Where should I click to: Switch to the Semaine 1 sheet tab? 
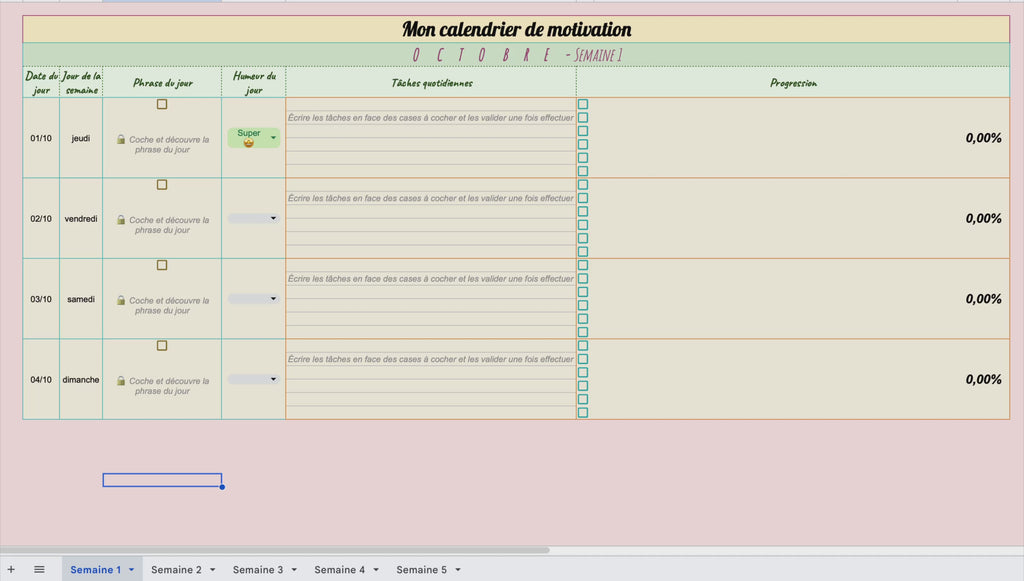click(95, 569)
